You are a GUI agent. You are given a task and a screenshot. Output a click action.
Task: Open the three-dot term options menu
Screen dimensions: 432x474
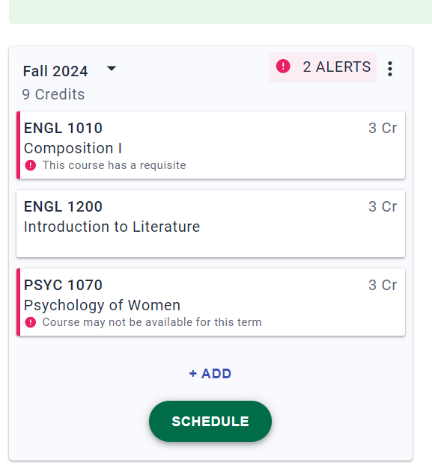tap(390, 69)
